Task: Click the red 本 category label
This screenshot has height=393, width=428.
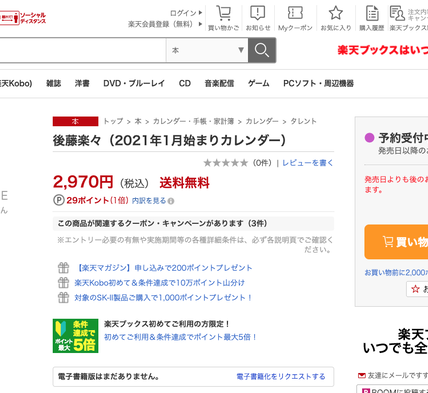Action: point(75,121)
